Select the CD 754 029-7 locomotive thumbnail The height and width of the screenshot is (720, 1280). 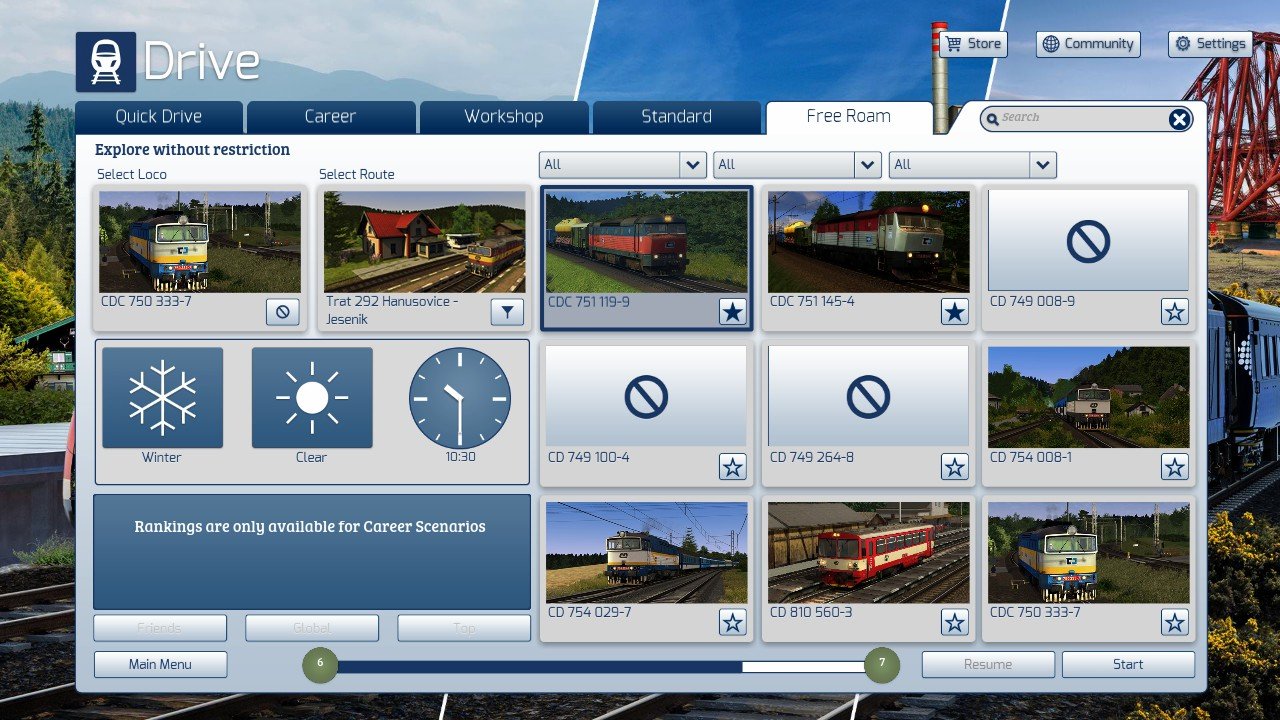pyautogui.click(x=646, y=552)
